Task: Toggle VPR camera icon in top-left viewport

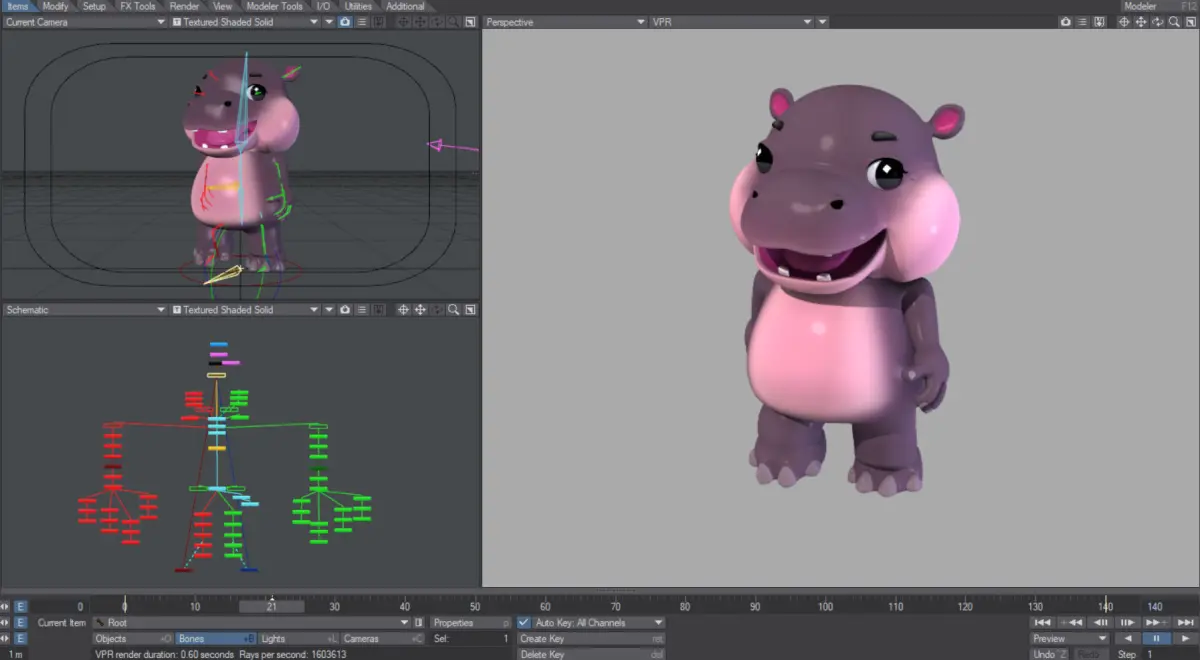Action: (345, 22)
